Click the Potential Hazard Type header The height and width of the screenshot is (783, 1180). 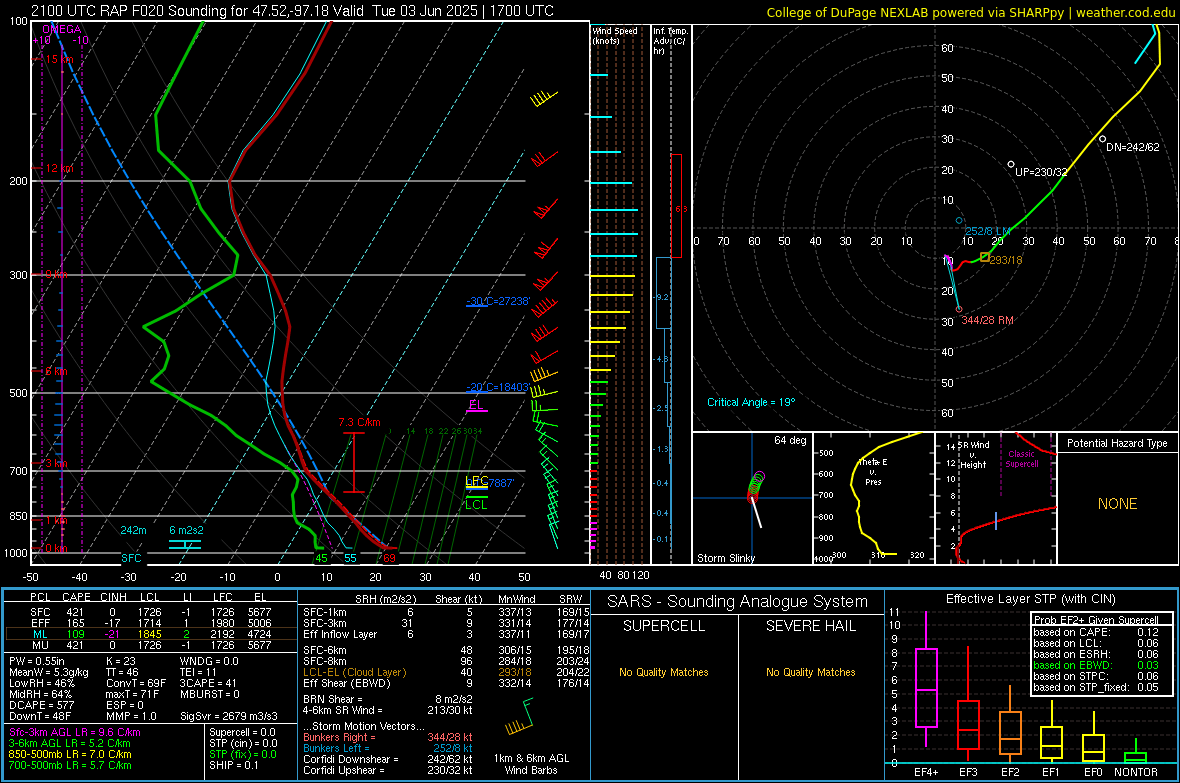click(1117, 443)
